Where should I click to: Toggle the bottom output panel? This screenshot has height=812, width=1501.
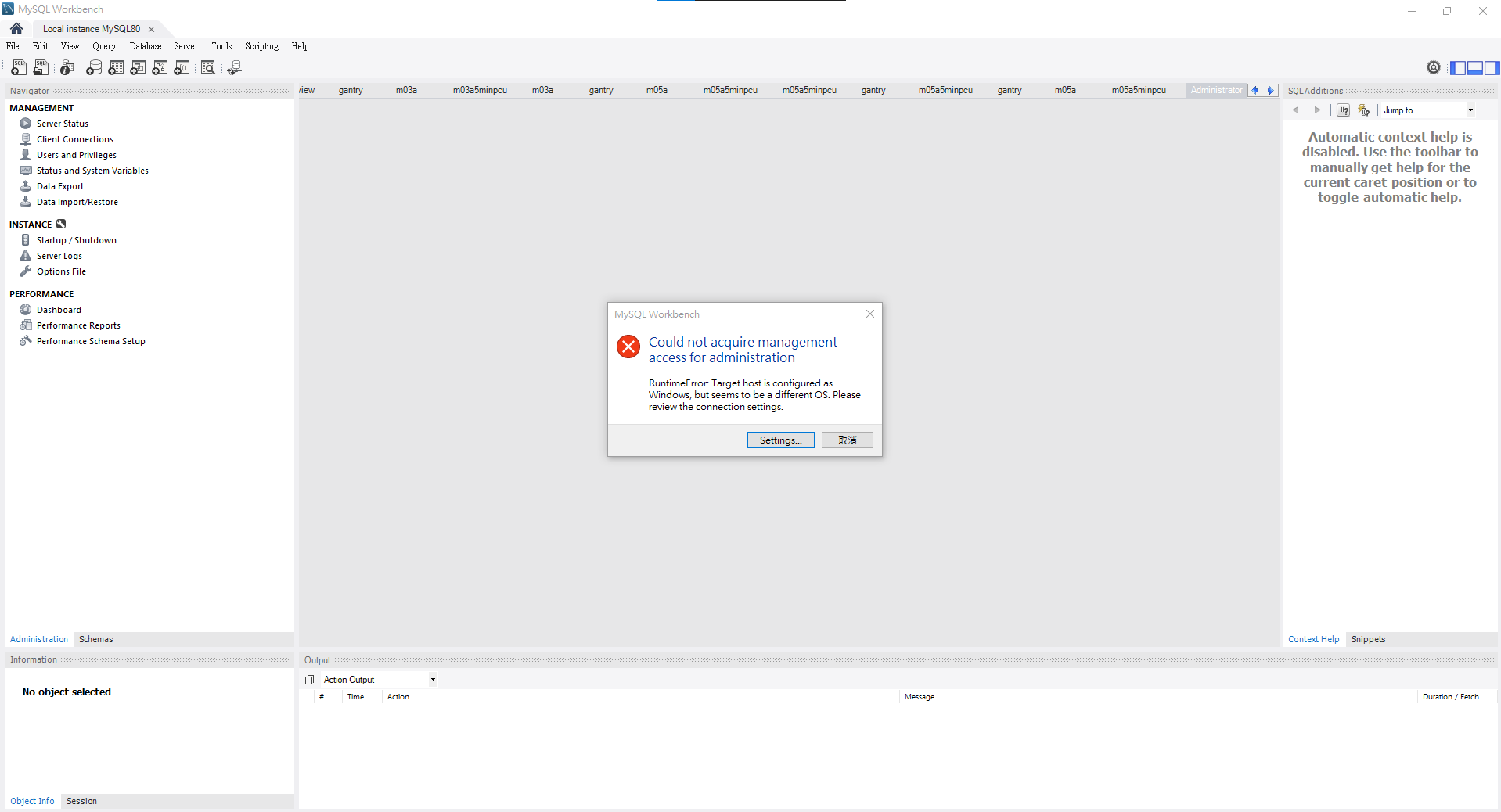click(1475, 68)
